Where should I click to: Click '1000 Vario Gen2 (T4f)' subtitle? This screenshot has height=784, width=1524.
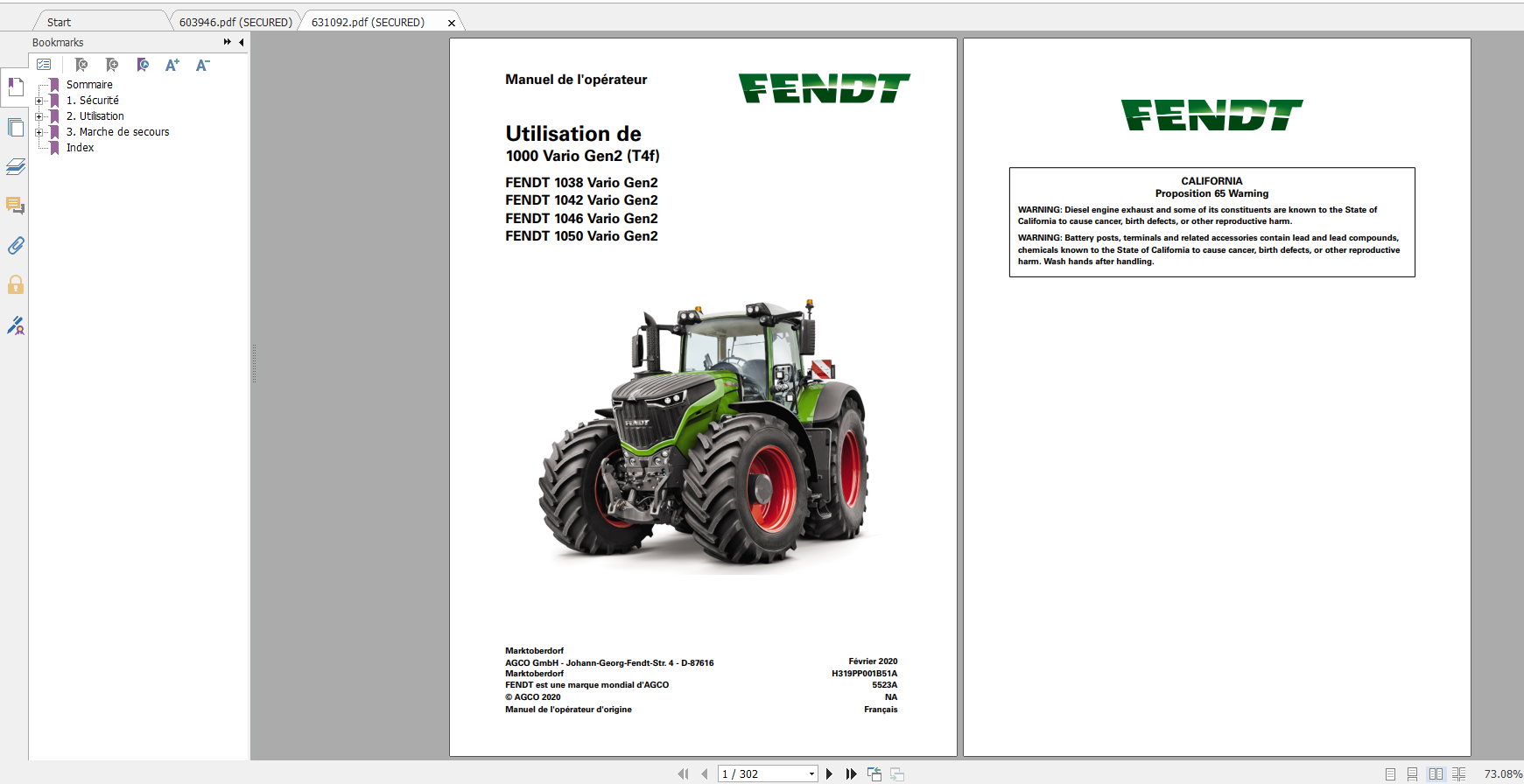(x=583, y=156)
